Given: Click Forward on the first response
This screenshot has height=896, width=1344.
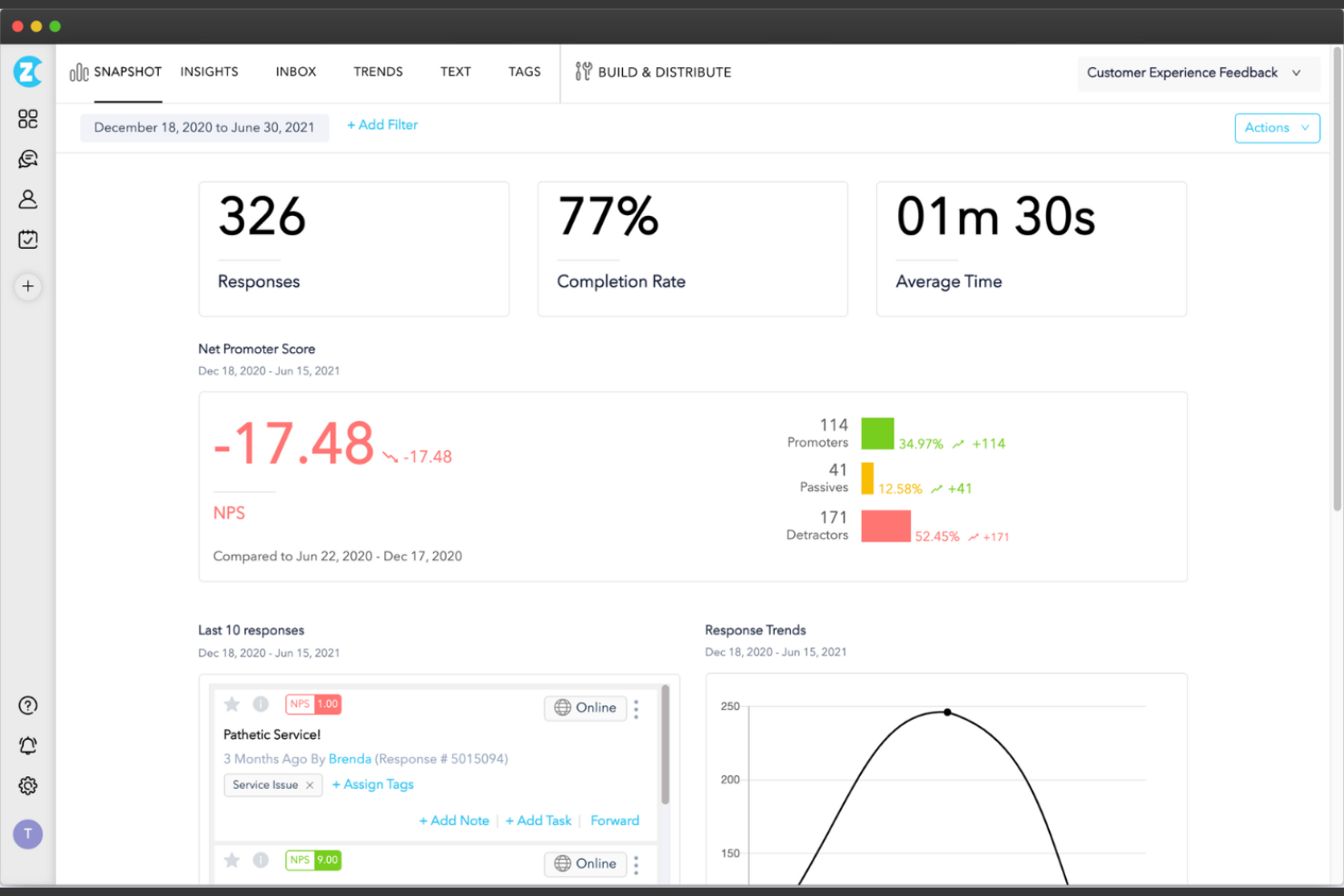Looking at the screenshot, I should click(615, 820).
